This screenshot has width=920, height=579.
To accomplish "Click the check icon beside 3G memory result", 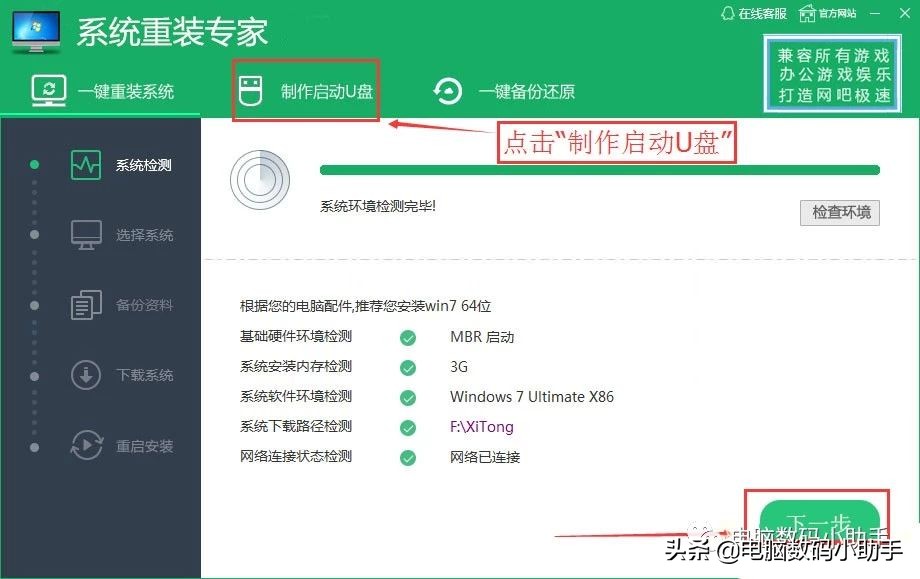I will tap(408, 367).
